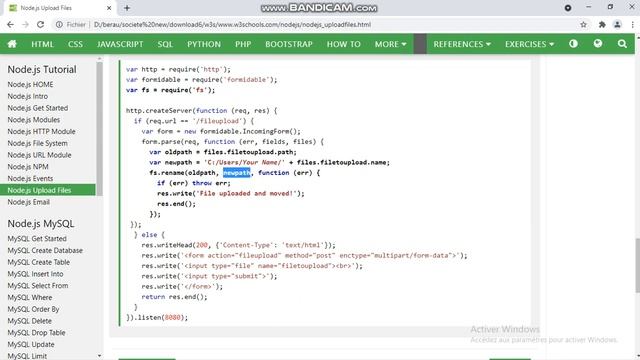Open the BOOTSTRAP tutorial menu item
The height and width of the screenshot is (360, 640).
pyautogui.click(x=289, y=44)
